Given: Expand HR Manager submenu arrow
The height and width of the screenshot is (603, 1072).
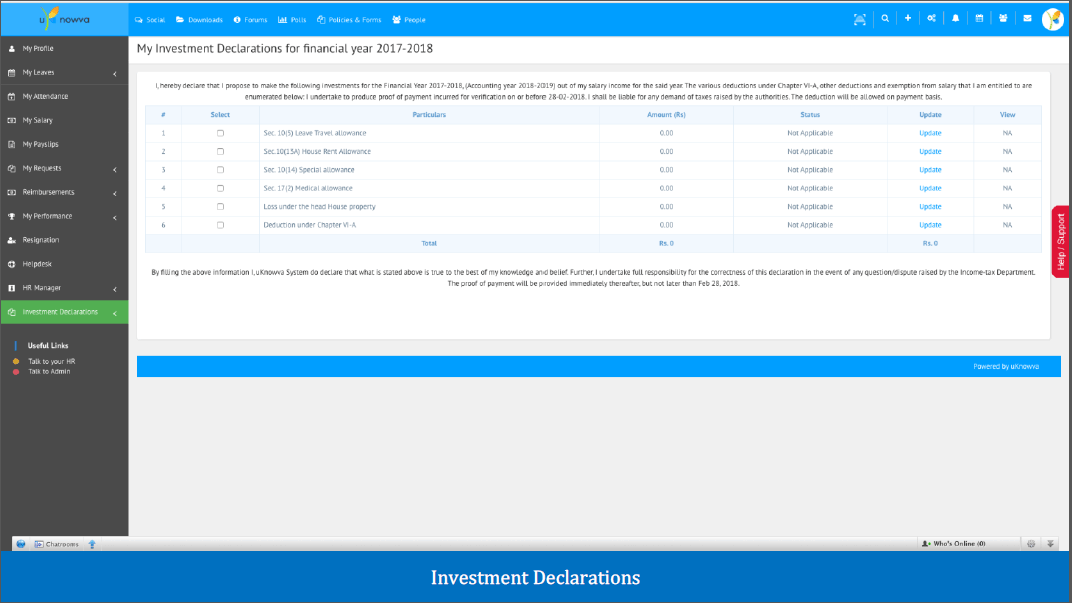Looking at the screenshot, I should pos(115,289).
